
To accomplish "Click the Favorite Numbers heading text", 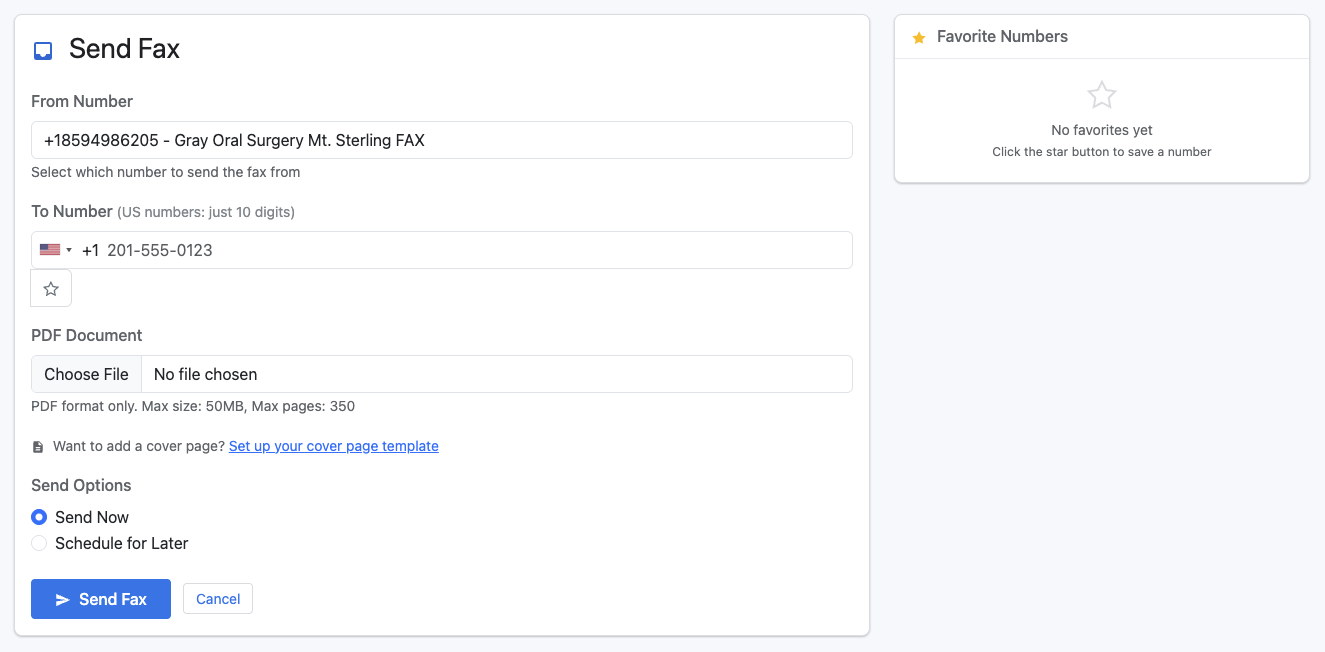I will tap(1002, 37).
